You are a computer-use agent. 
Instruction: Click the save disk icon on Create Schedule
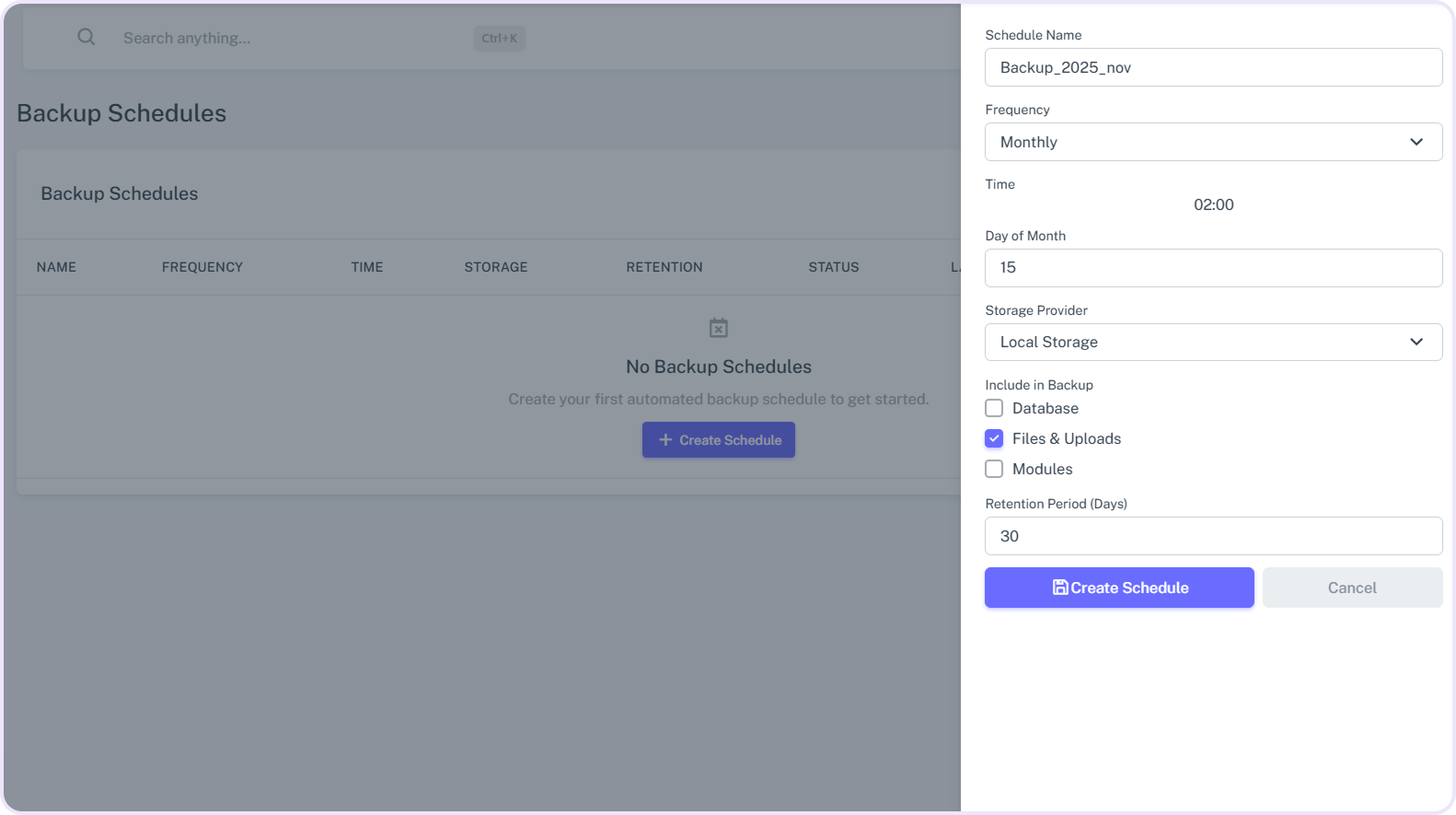point(1060,588)
